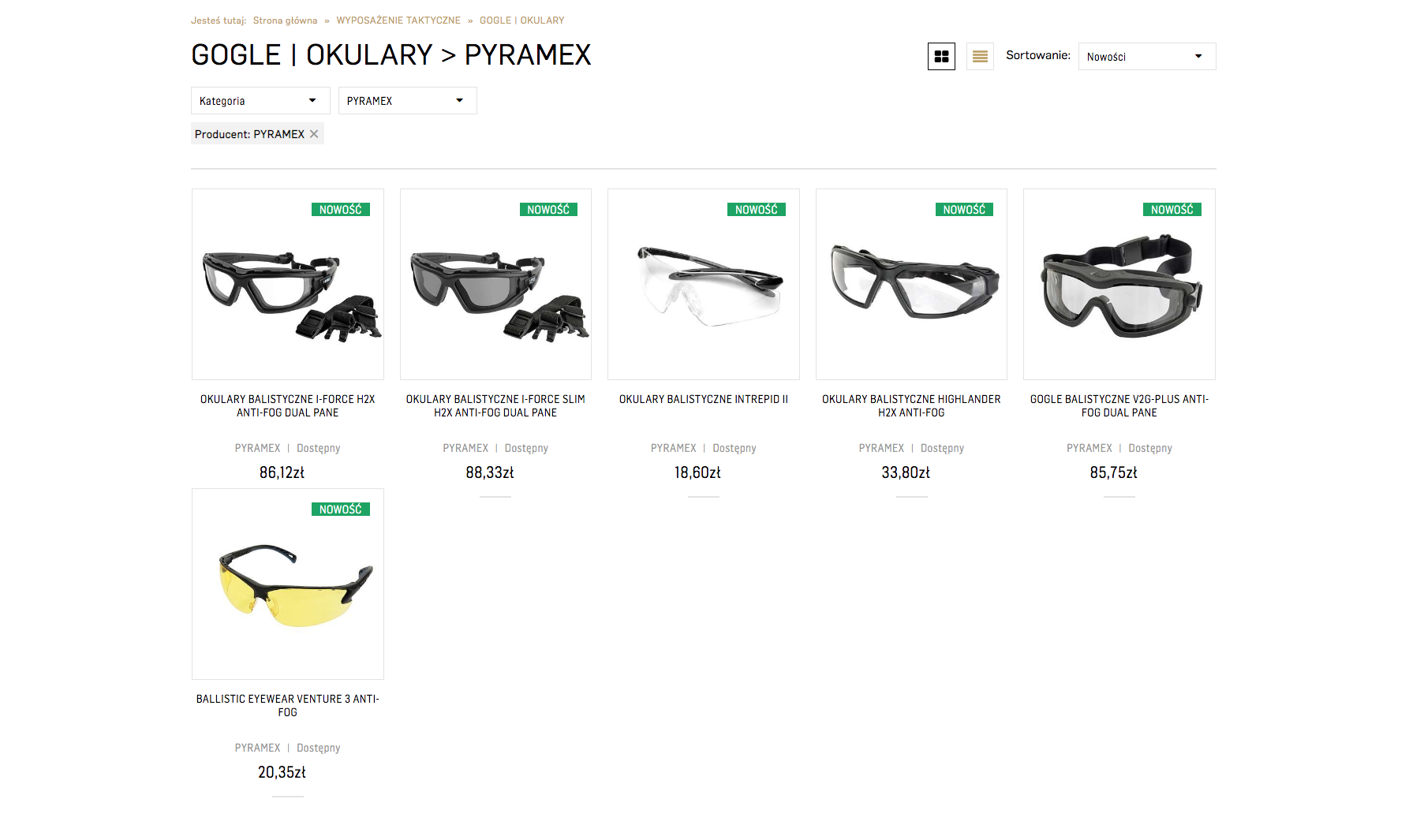View Intrepid II glasses product image
Image resolution: width=1409 pixels, height=840 pixels.
tap(704, 288)
